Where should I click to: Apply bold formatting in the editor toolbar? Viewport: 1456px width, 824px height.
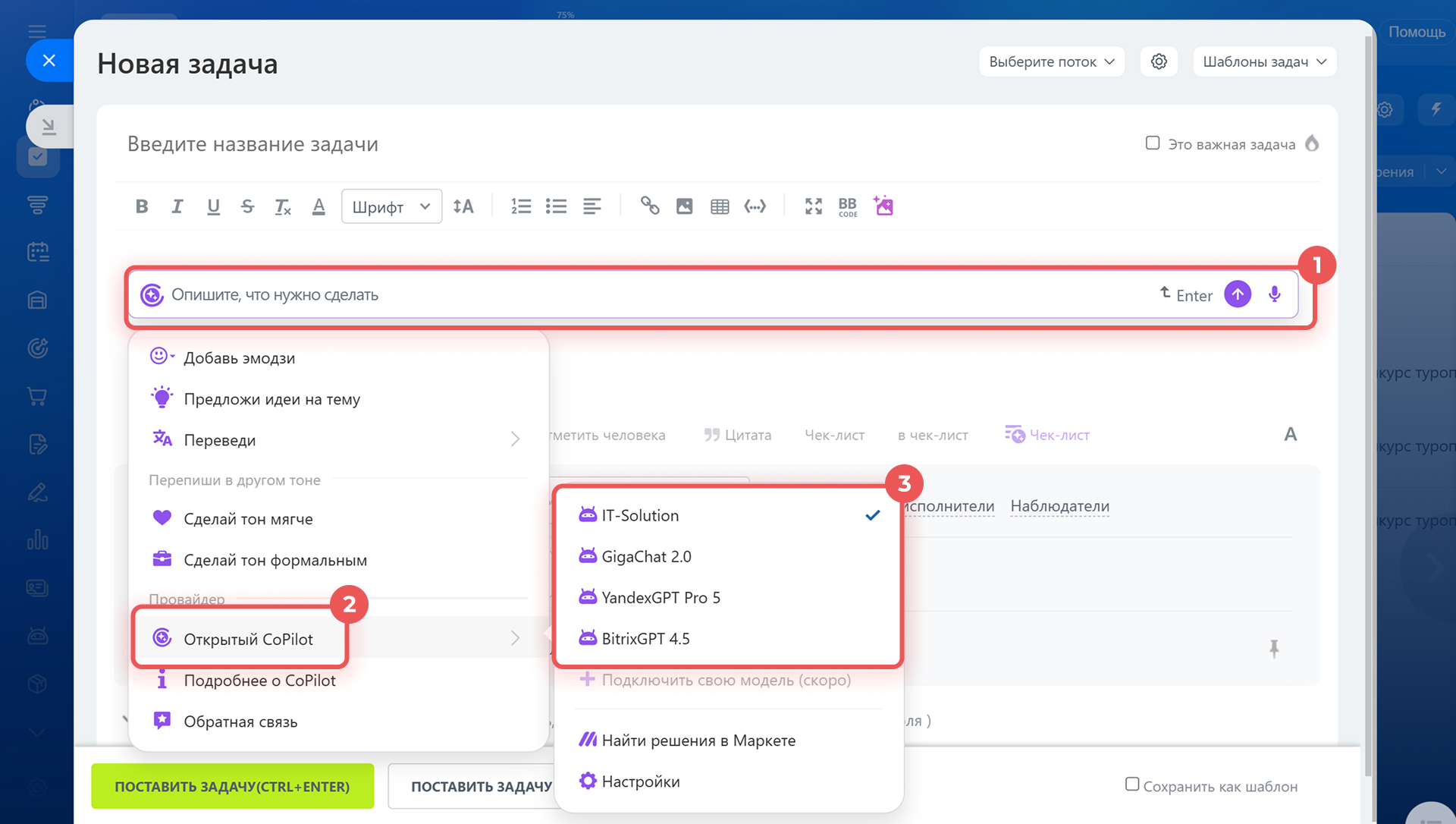142,206
